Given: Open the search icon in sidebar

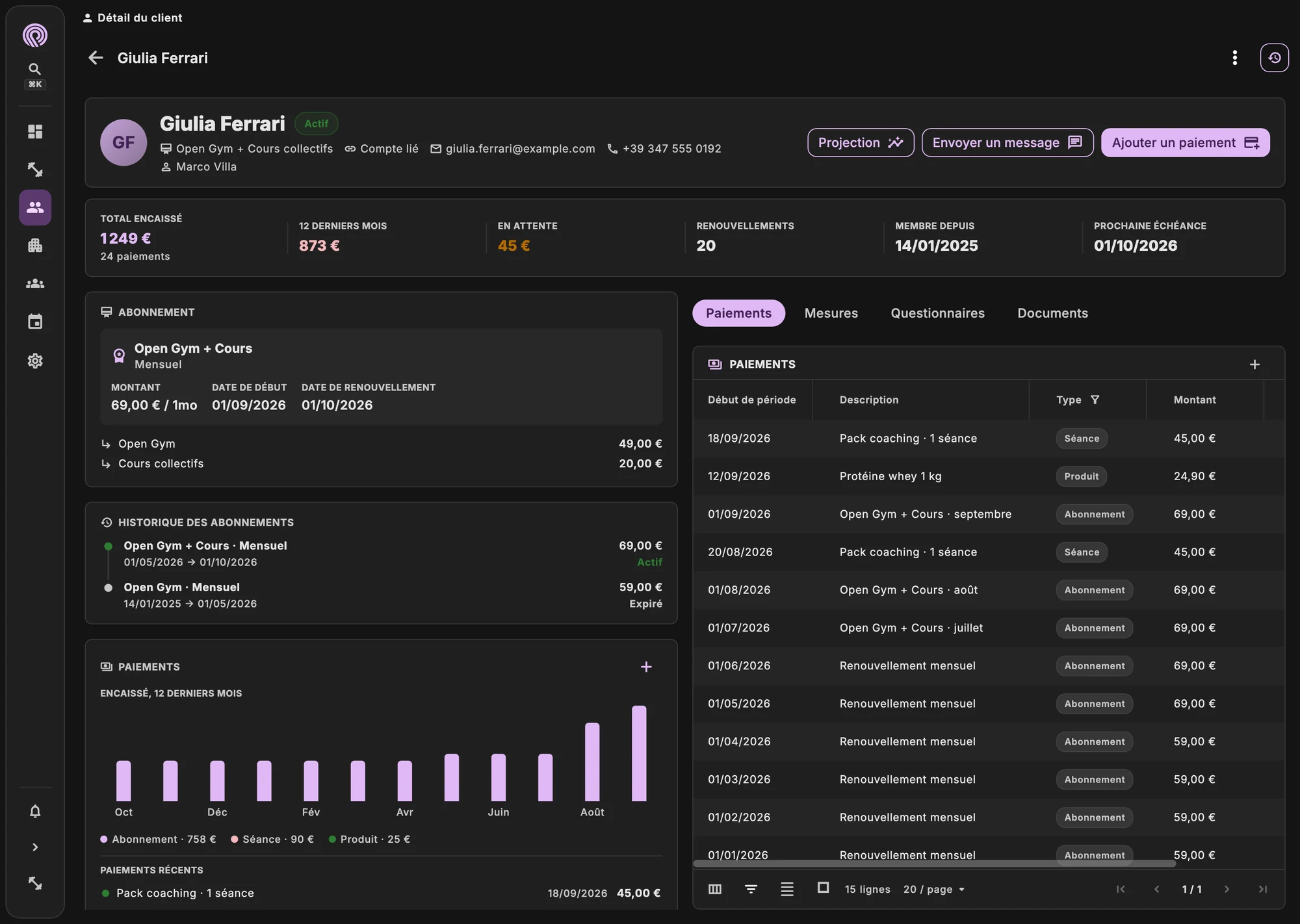Looking at the screenshot, I should pyautogui.click(x=35, y=69).
